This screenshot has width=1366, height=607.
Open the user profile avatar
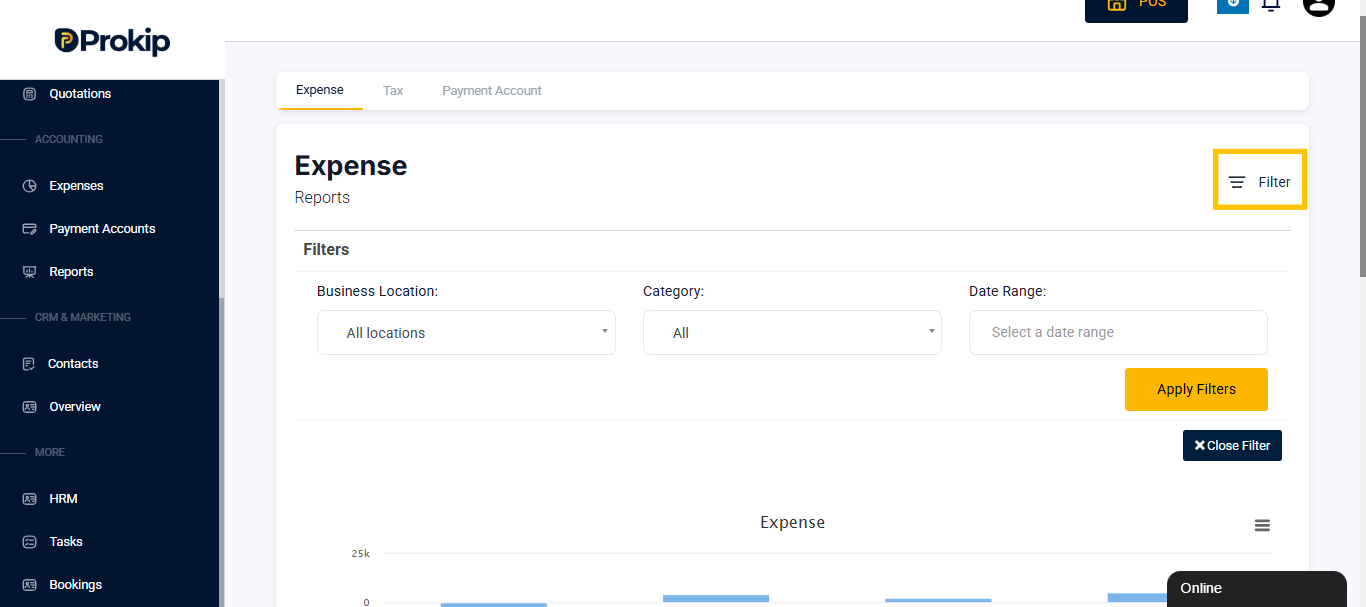pyautogui.click(x=1319, y=5)
